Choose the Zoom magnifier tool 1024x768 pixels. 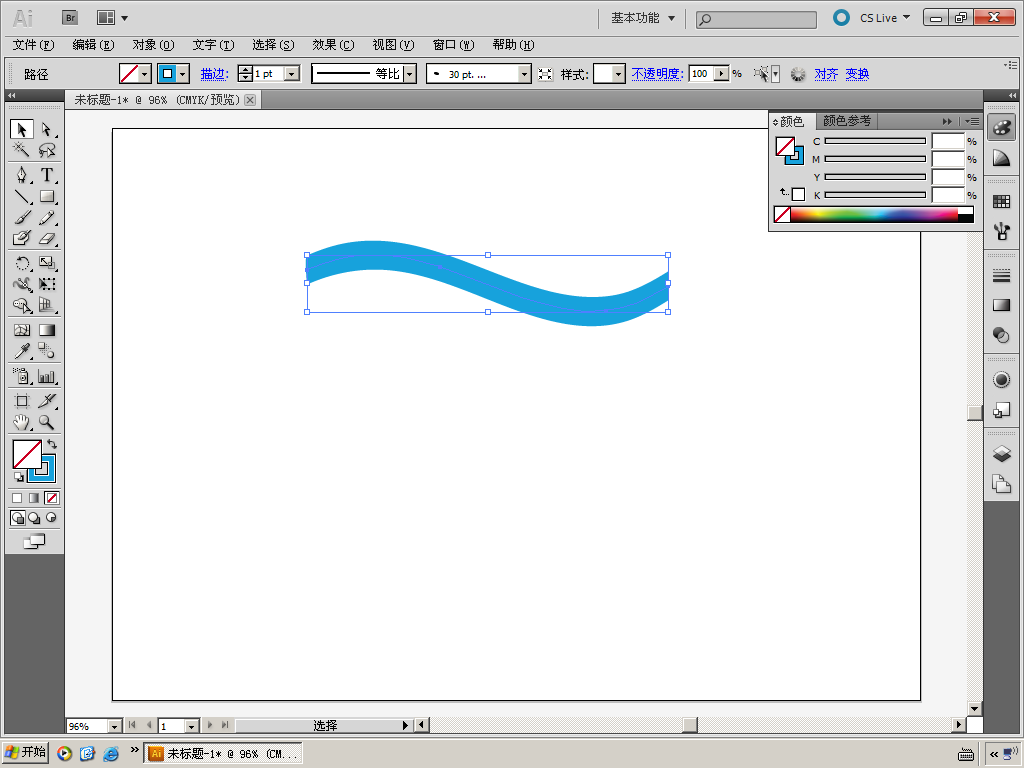46,423
